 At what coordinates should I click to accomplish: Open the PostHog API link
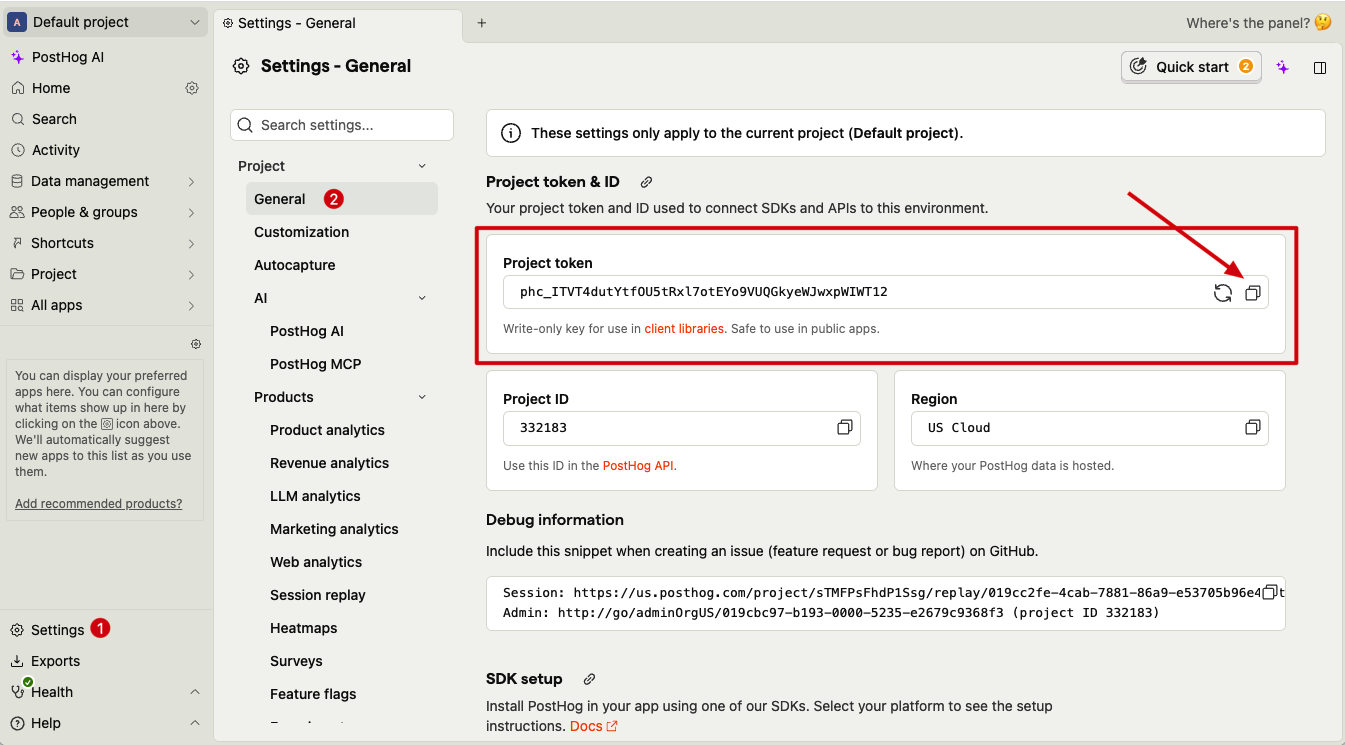[638, 465]
